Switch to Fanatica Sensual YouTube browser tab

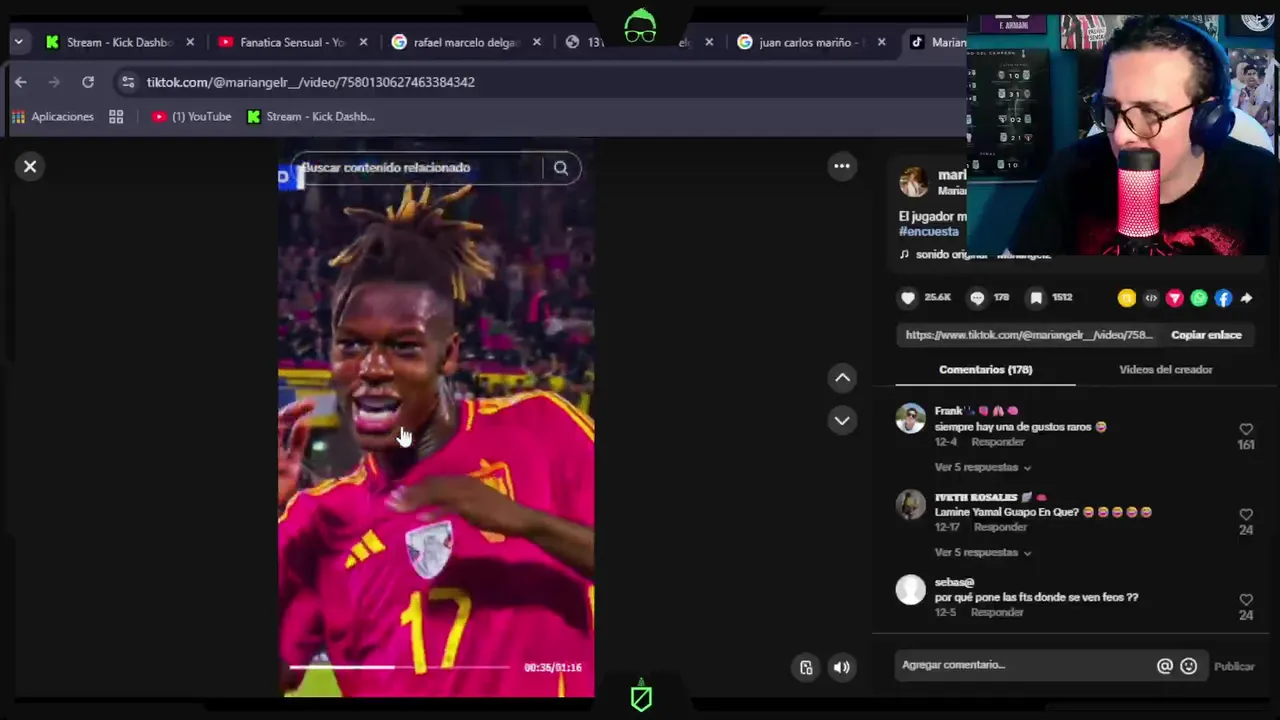coord(291,42)
